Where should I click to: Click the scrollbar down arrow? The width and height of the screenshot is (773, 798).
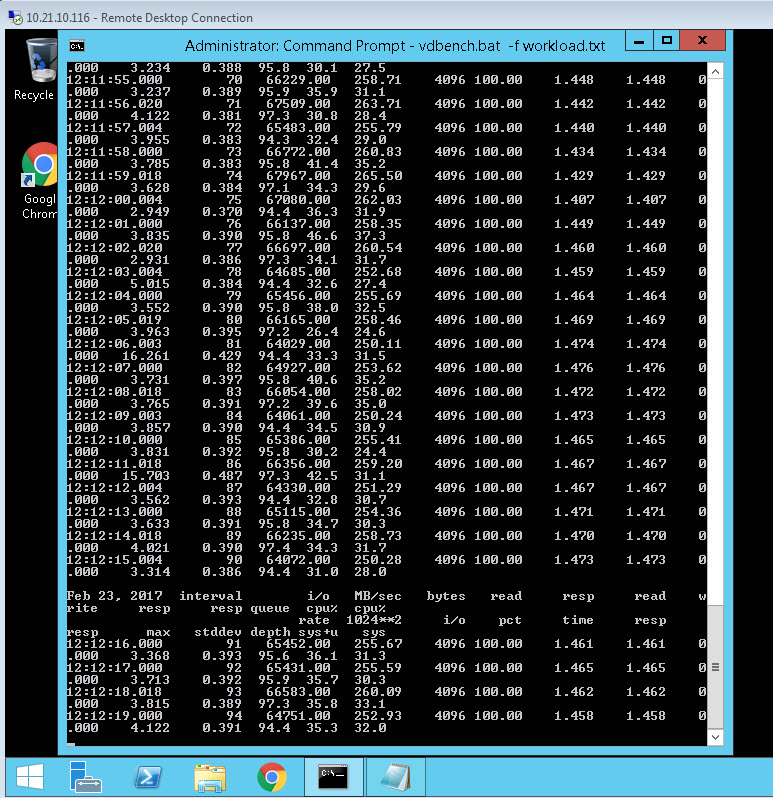715,737
